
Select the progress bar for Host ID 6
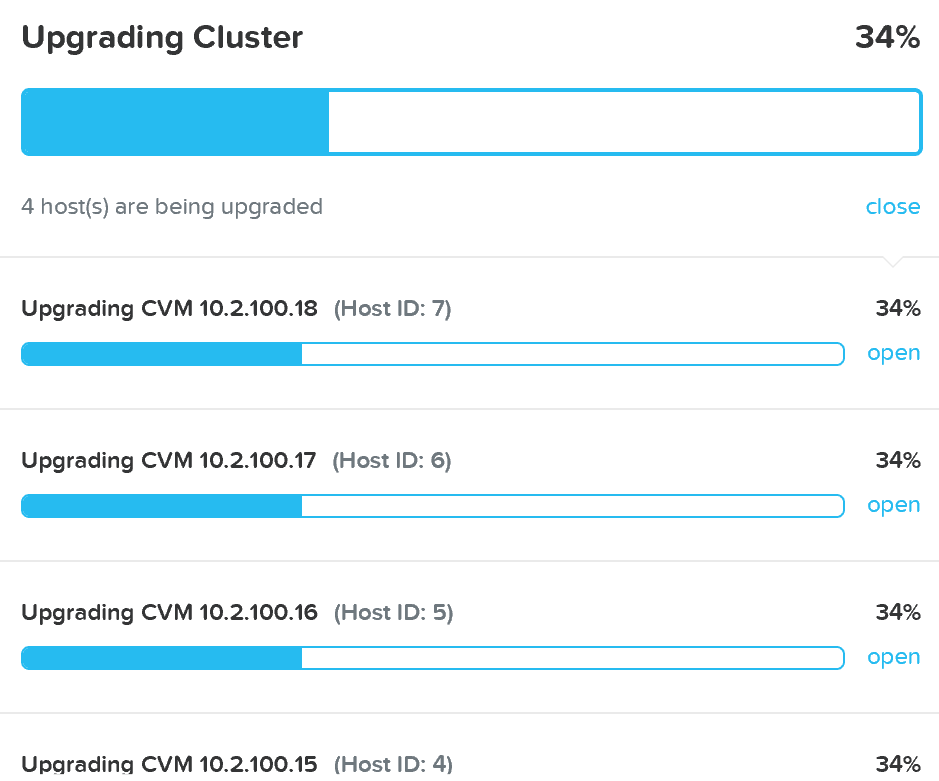click(x=432, y=506)
